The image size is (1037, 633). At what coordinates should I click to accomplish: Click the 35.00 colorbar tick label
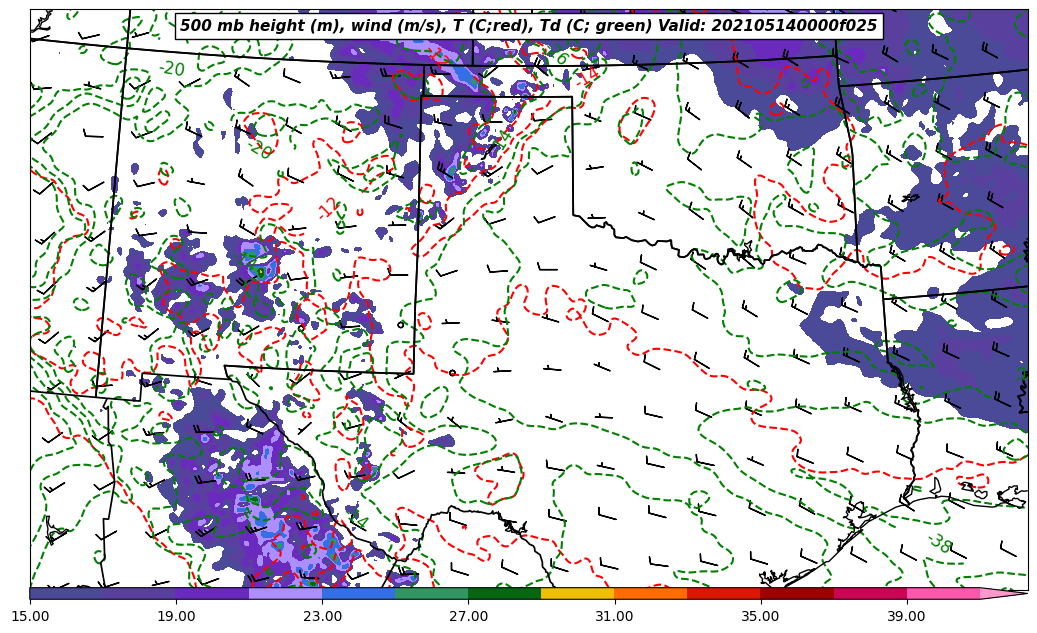760,616
